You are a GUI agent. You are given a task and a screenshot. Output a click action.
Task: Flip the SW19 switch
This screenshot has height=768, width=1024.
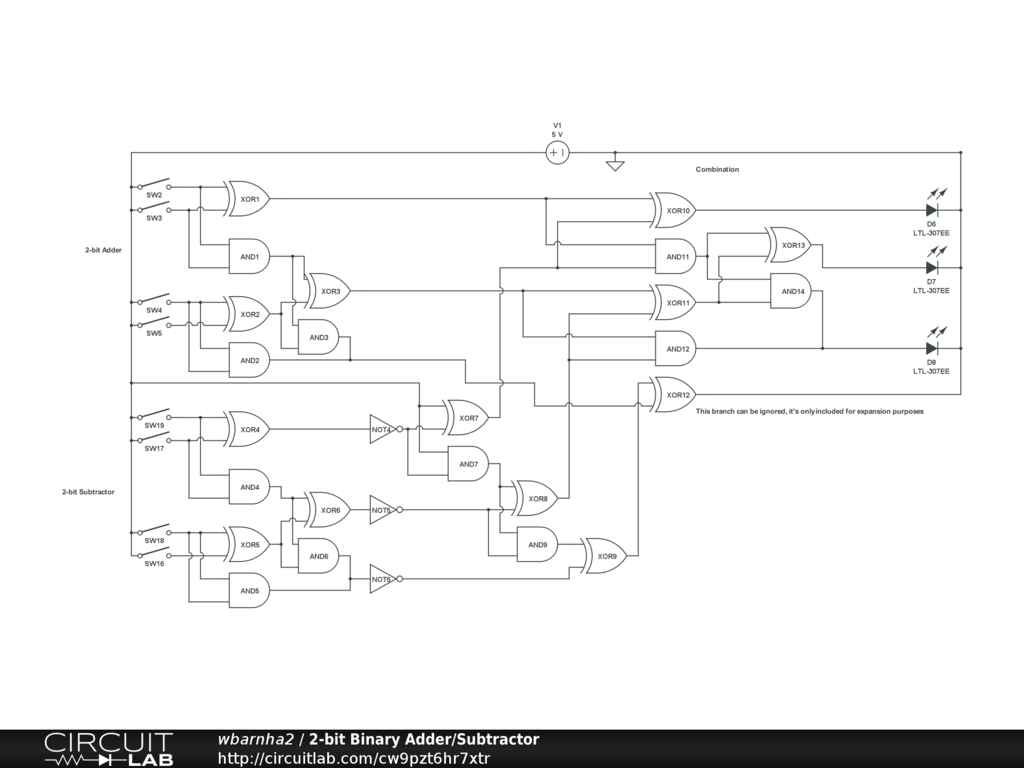point(153,415)
